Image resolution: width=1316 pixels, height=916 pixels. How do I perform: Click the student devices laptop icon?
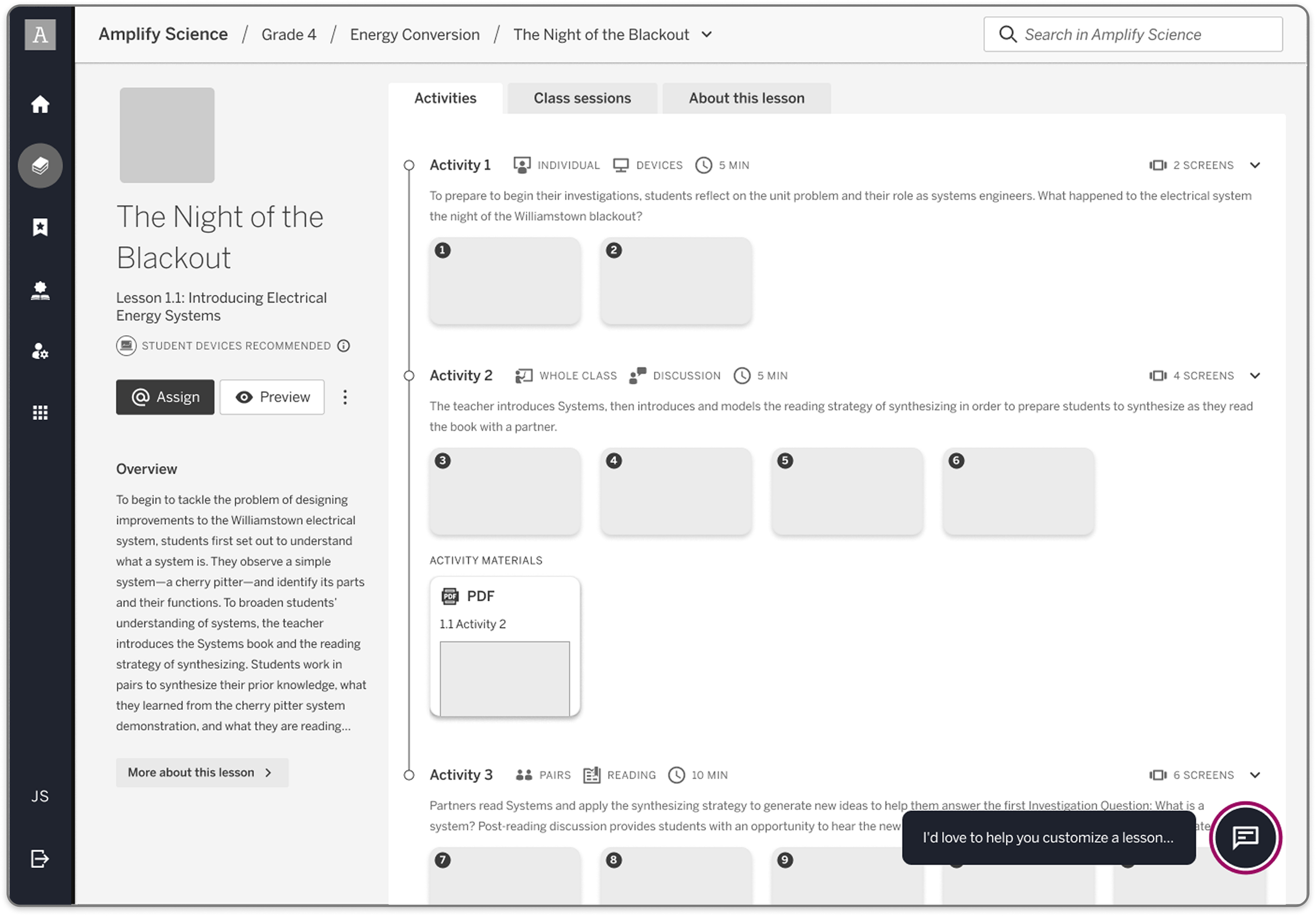(x=126, y=346)
